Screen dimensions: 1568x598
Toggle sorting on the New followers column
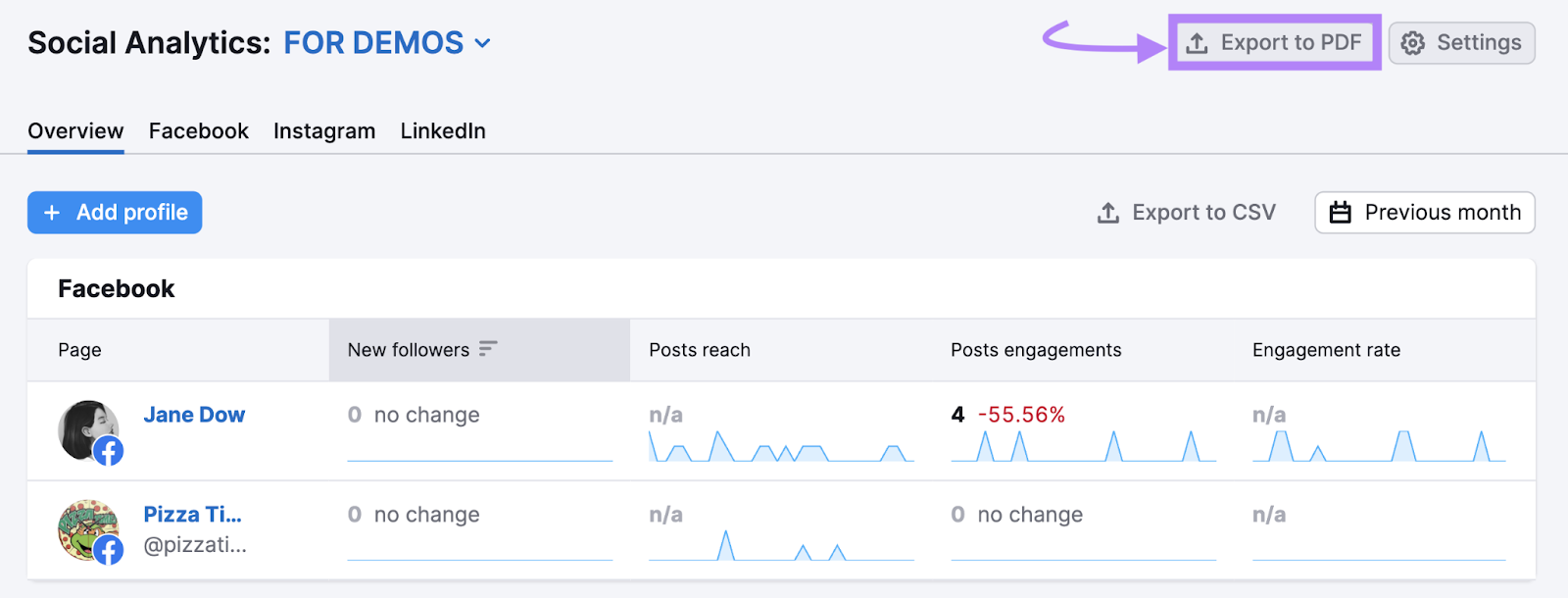pyautogui.click(x=408, y=349)
